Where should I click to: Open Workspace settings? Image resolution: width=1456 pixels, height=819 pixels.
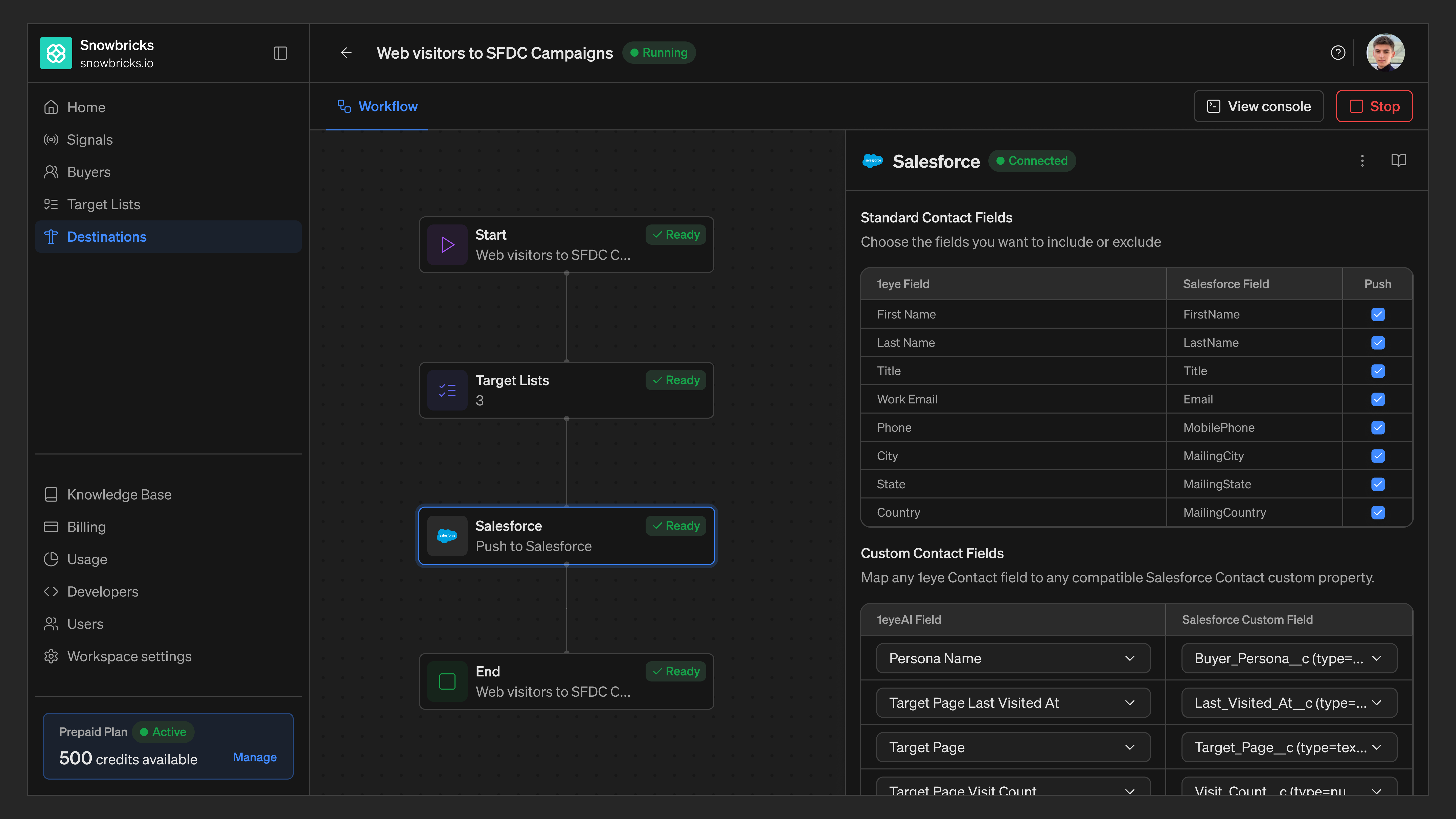(x=168, y=656)
